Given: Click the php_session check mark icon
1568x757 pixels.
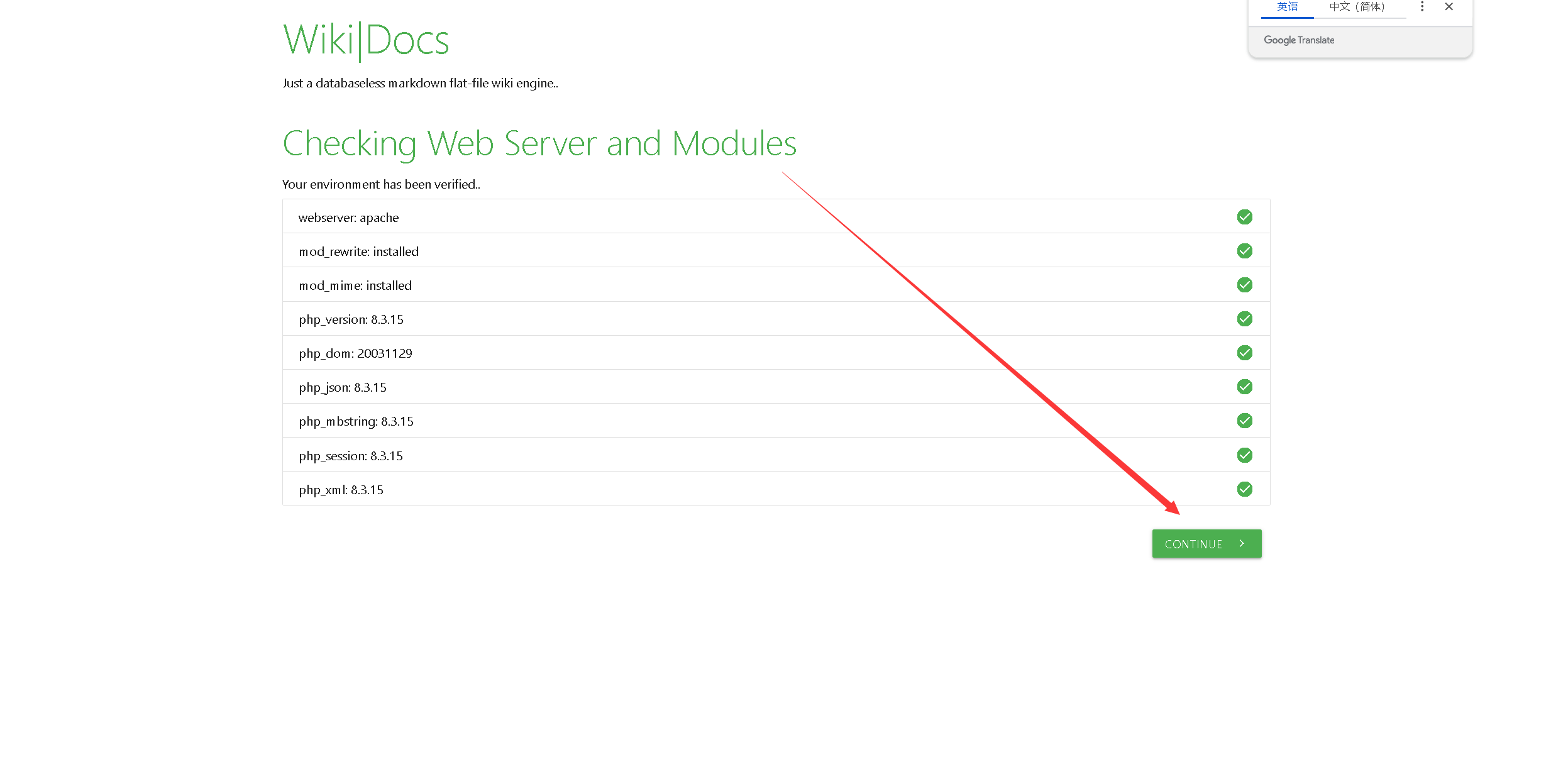Looking at the screenshot, I should tap(1244, 455).
